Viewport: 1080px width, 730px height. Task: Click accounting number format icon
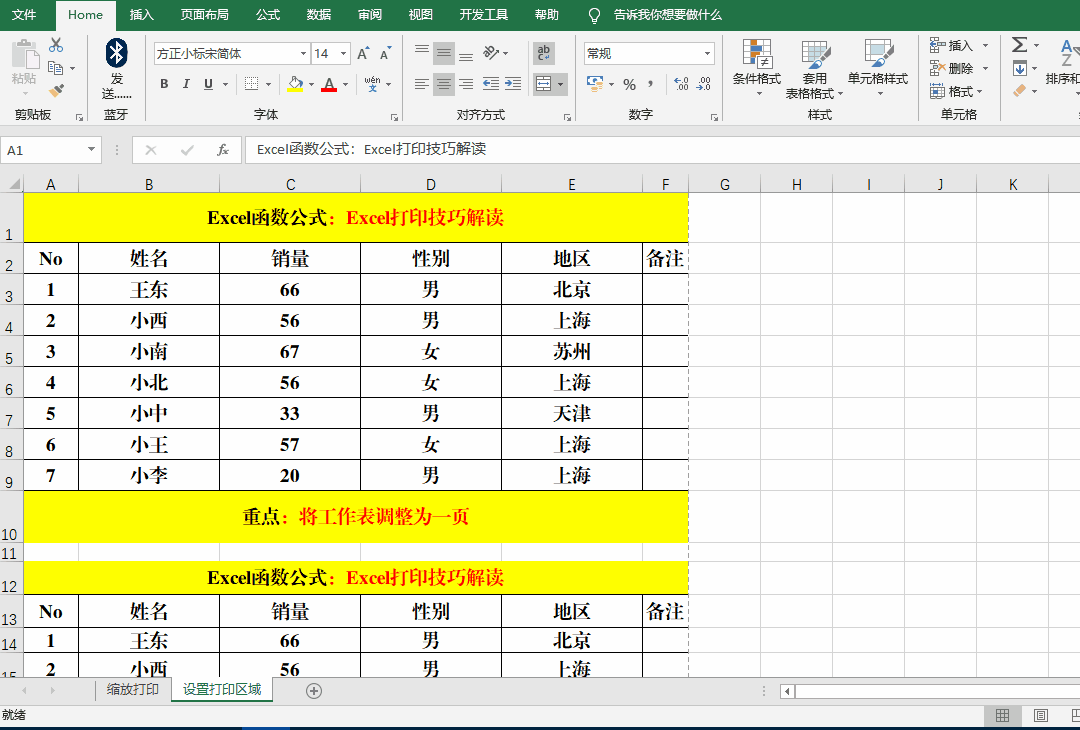click(595, 84)
